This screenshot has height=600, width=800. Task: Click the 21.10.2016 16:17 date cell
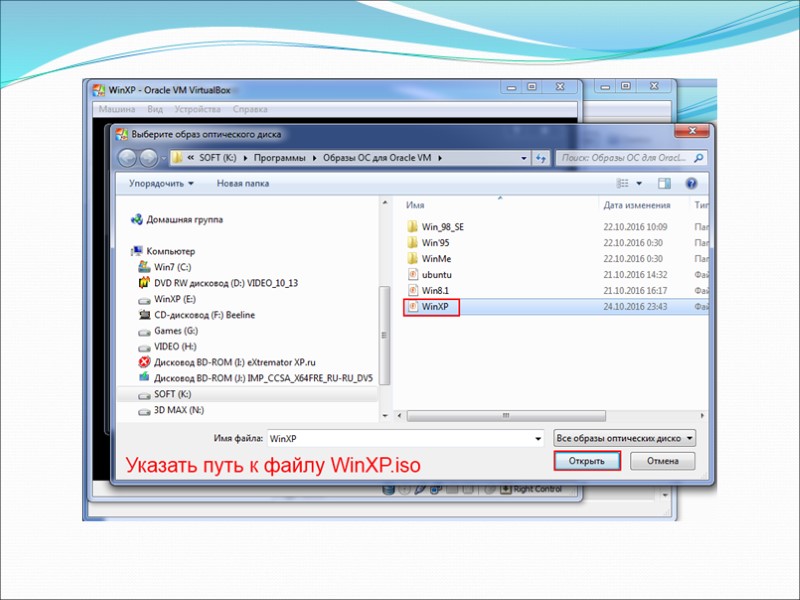(x=635, y=290)
